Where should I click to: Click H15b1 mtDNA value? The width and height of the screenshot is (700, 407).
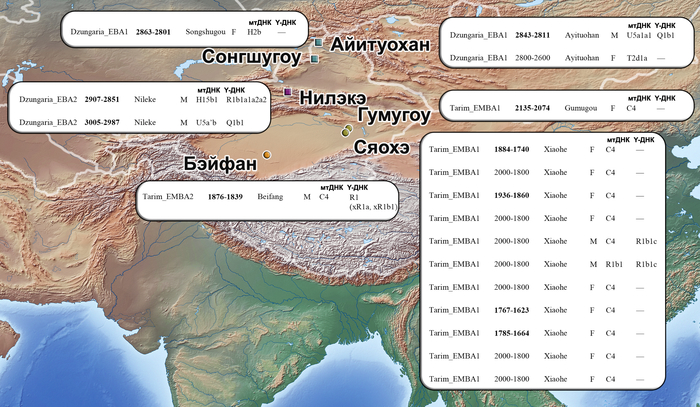pos(207,100)
